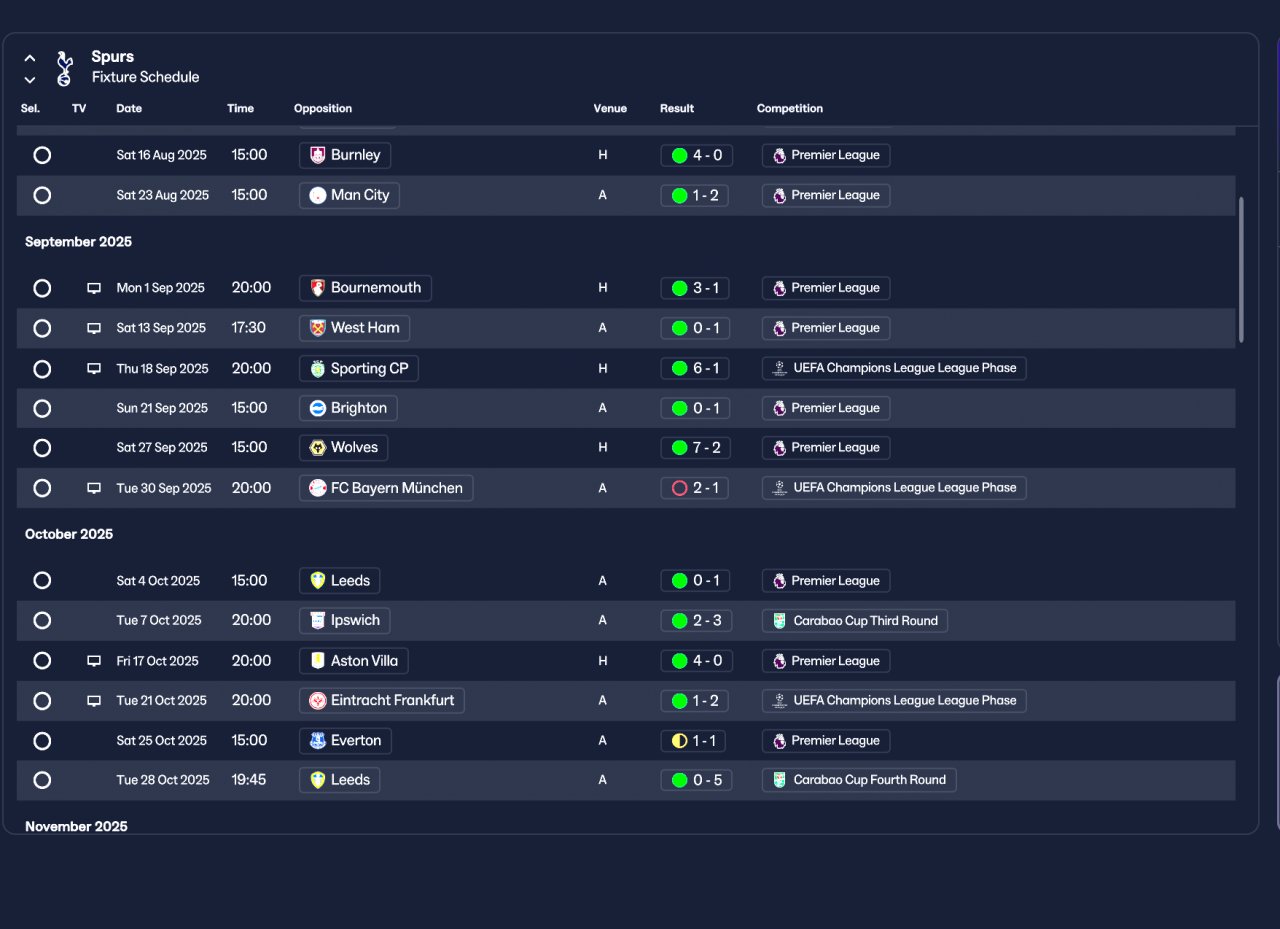Select the Man City fixture radio button
Viewport: 1280px width, 929px height.
[42, 195]
